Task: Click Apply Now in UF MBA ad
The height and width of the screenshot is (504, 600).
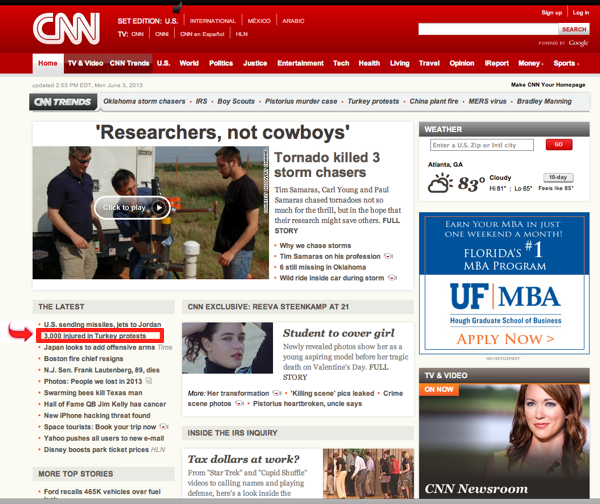Action: click(505, 339)
